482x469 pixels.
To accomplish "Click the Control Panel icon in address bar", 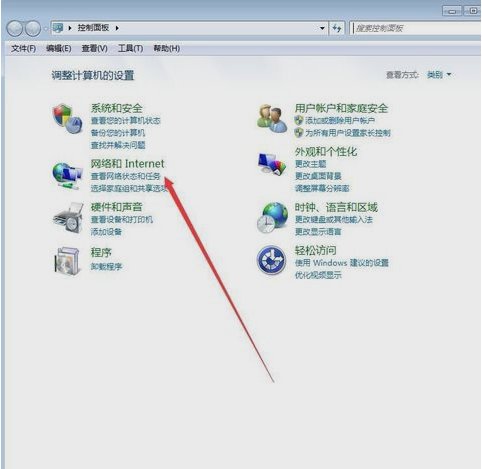I will tap(58, 28).
